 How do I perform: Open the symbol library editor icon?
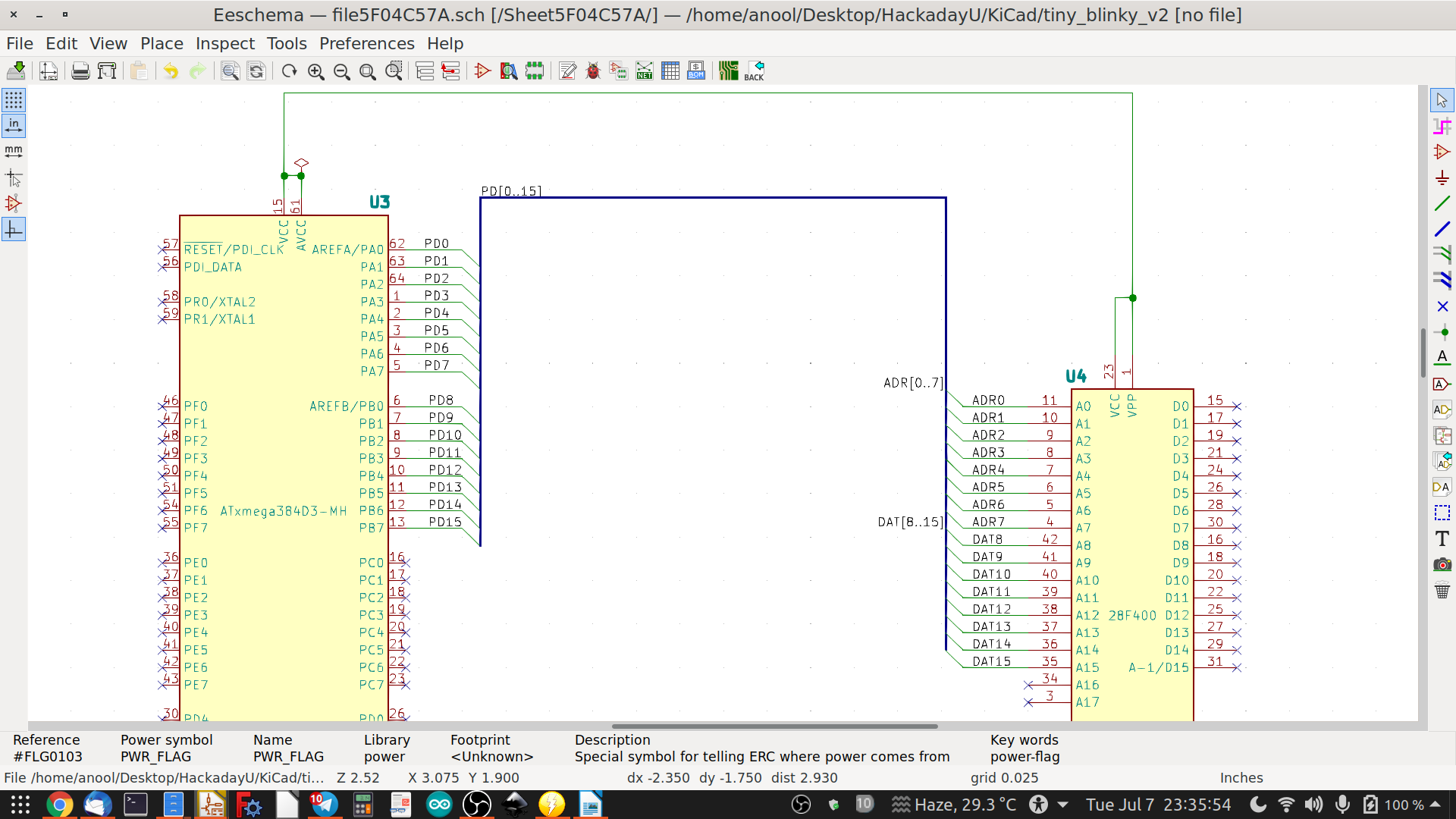(483, 71)
